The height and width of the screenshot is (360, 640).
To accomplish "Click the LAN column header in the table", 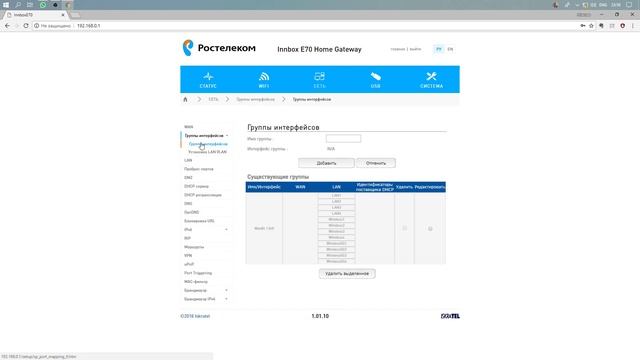I will point(336,187).
